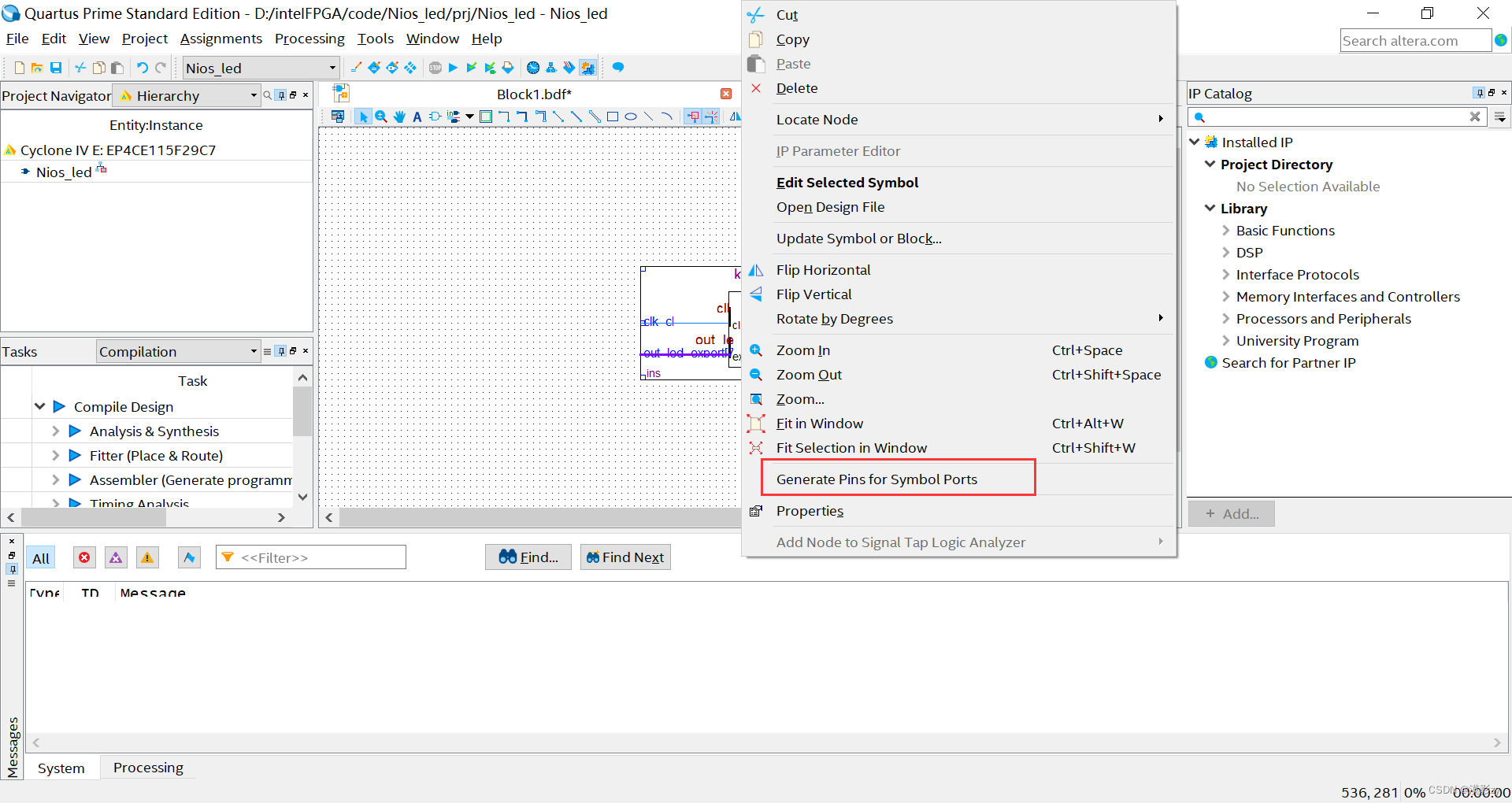The height and width of the screenshot is (803, 1512).
Task: Open Platform Designer icon in main toolbar
Action: (587, 68)
